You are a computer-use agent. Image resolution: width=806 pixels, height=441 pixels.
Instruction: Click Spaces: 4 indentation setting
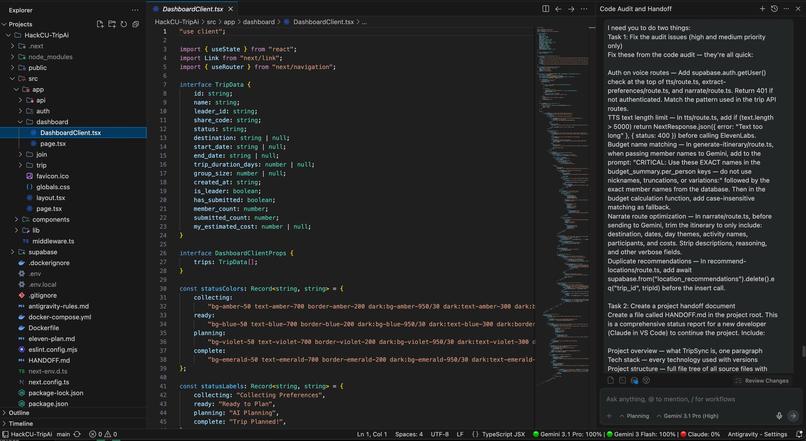click(409, 434)
